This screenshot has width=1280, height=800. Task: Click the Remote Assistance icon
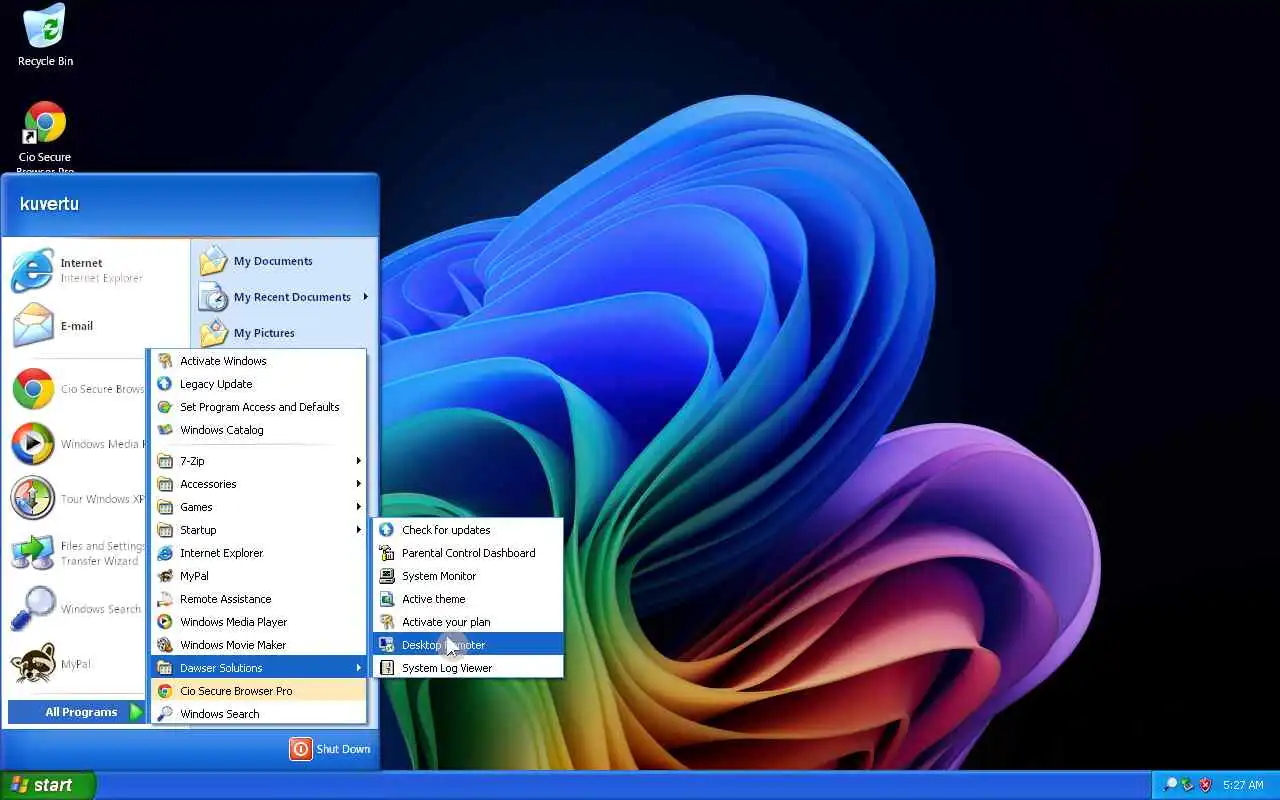coord(165,599)
